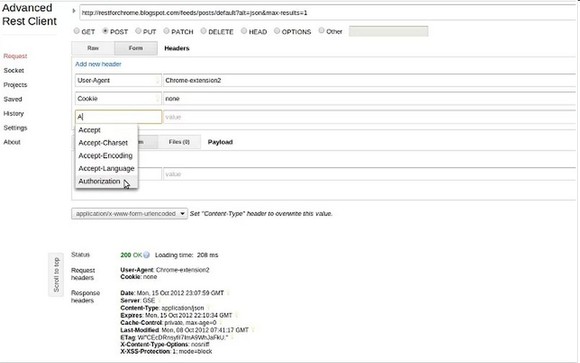Select the GET method radio button
580x363 pixels.
point(77,31)
